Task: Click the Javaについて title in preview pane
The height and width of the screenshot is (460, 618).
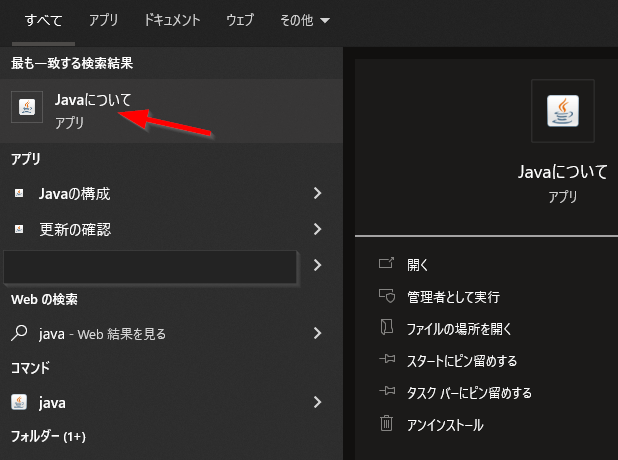Action: 562,172
